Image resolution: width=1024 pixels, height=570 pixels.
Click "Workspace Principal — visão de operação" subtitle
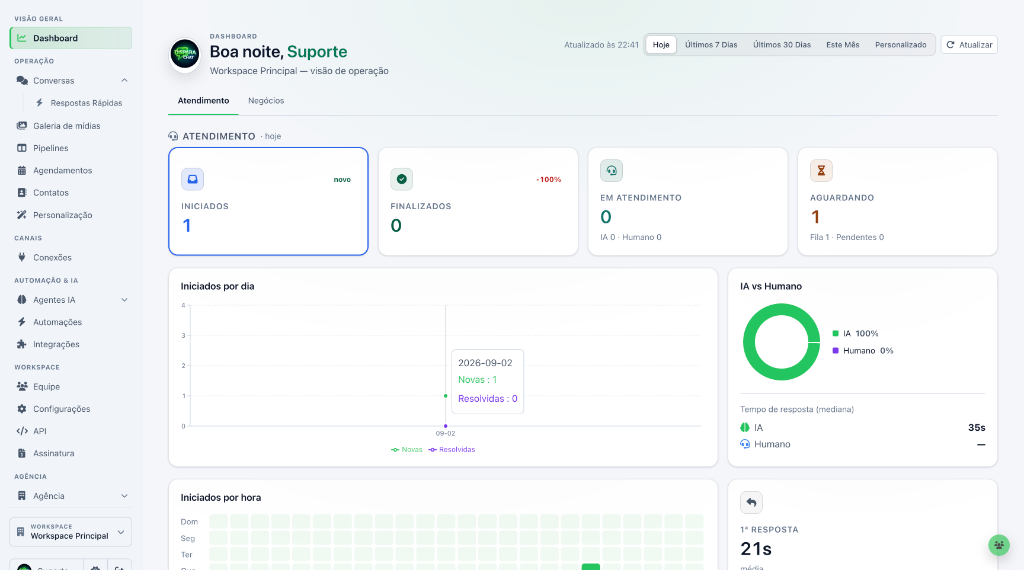coord(299,71)
